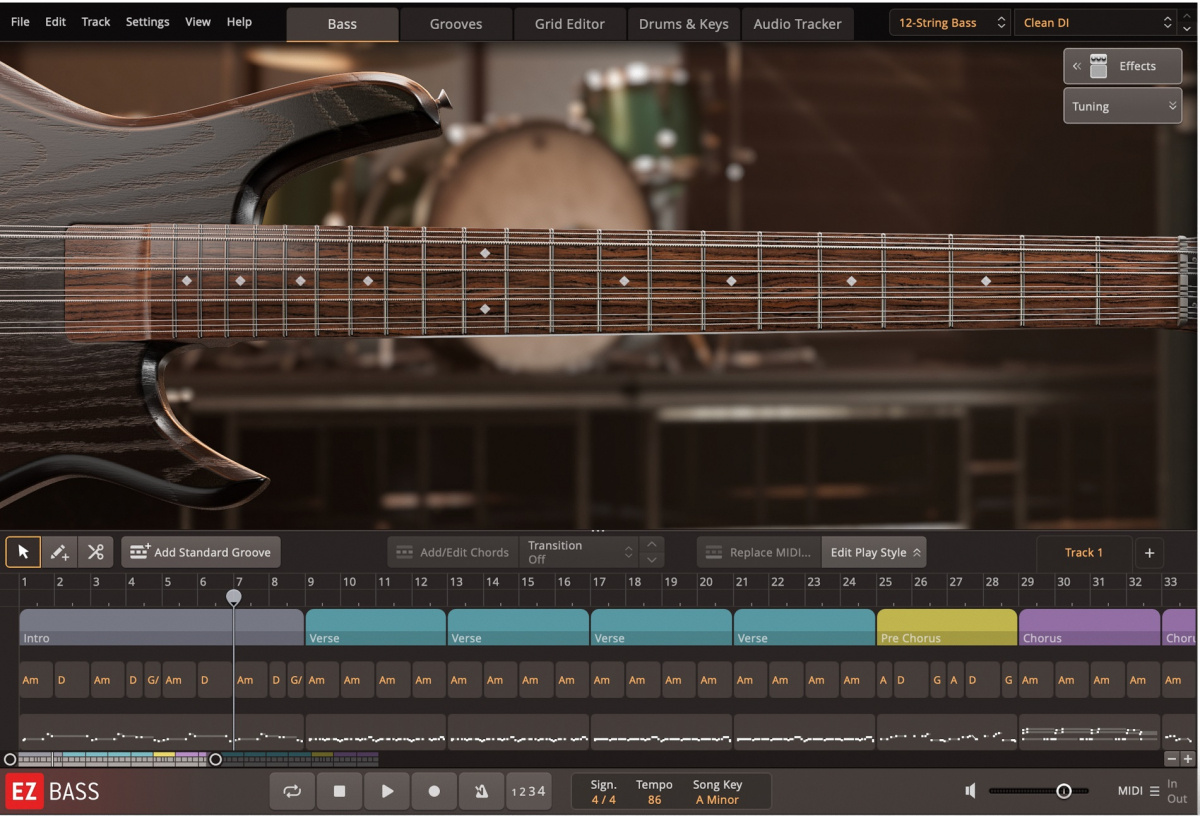This screenshot has width=1200, height=816.
Task: Click the metronome icon in the transport
Action: (x=481, y=790)
